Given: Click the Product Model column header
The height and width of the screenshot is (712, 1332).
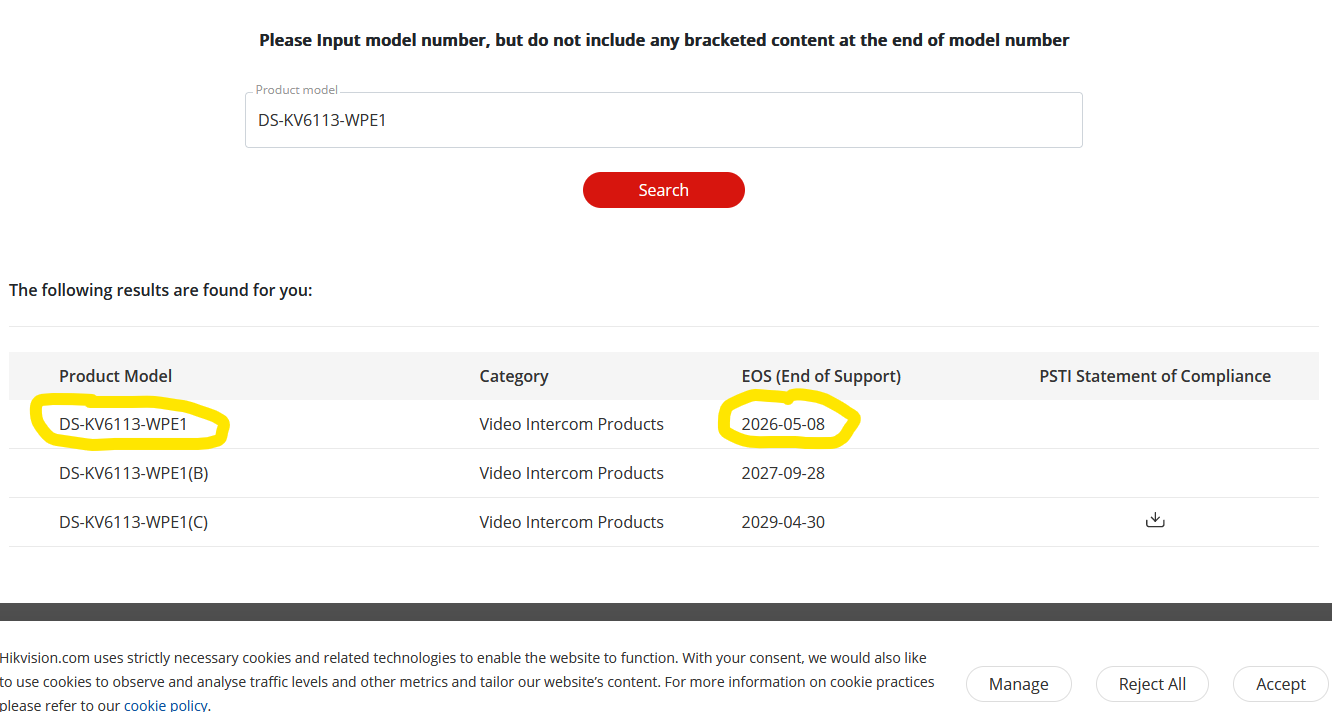Looking at the screenshot, I should [115, 376].
